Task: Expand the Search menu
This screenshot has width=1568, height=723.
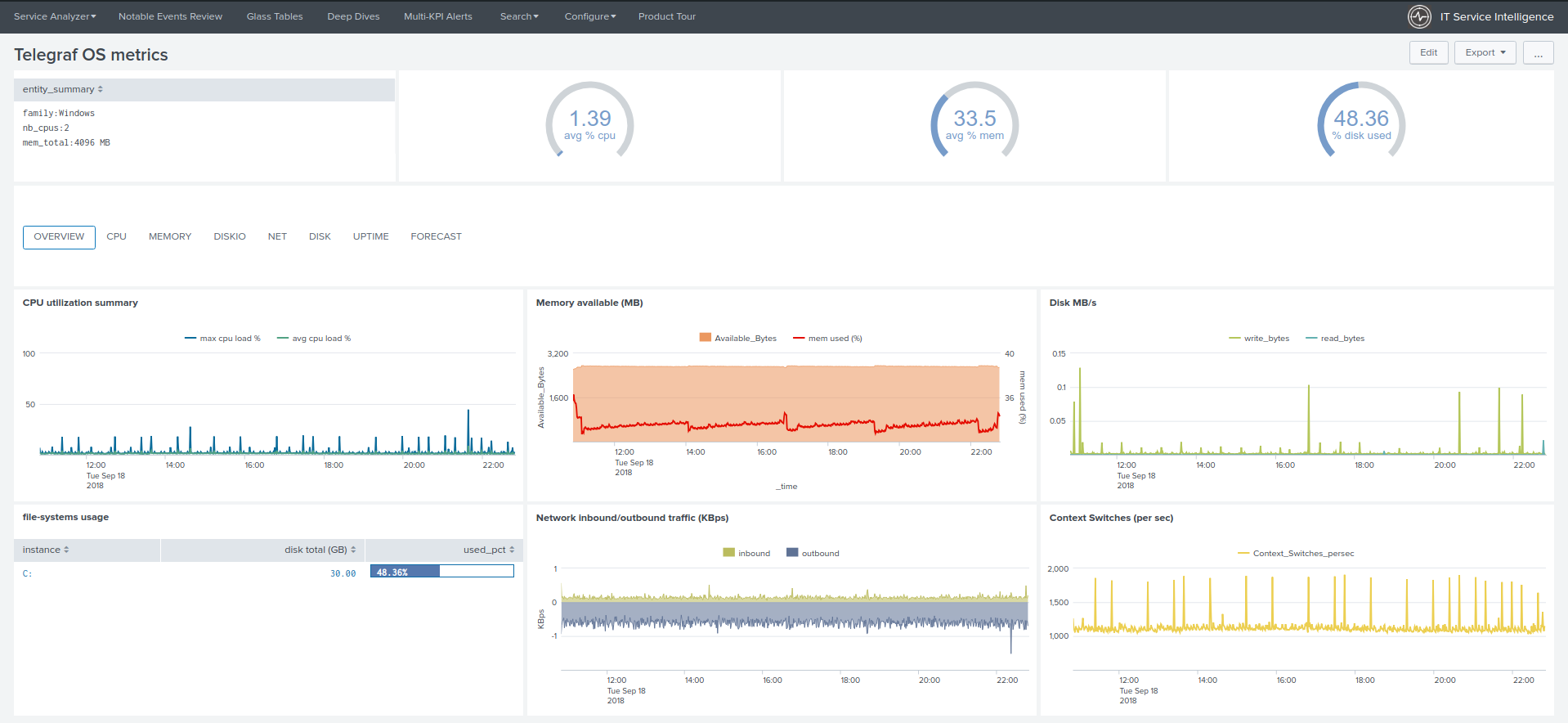Action: point(519,16)
